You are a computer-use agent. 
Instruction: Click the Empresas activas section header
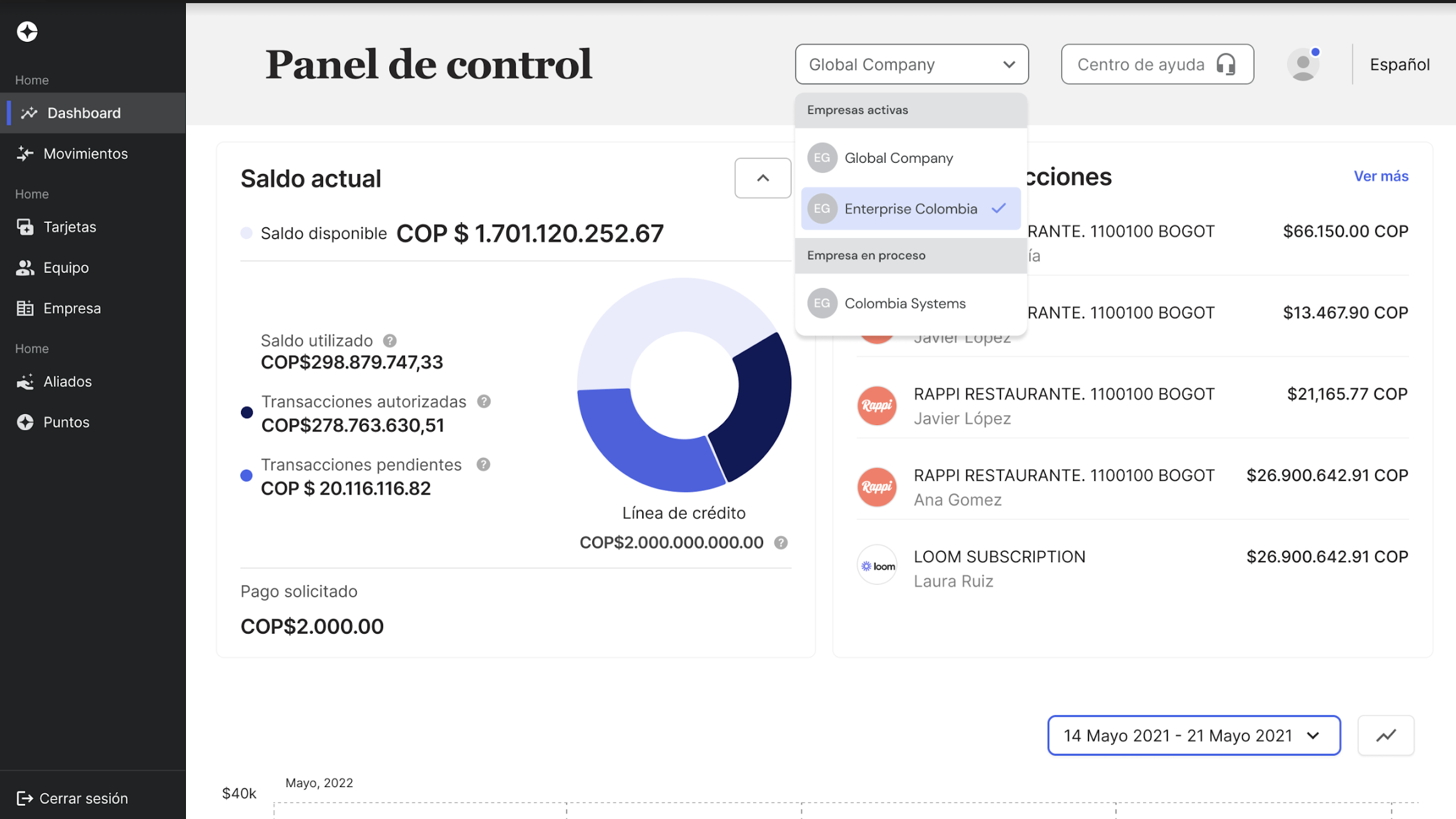point(911,110)
